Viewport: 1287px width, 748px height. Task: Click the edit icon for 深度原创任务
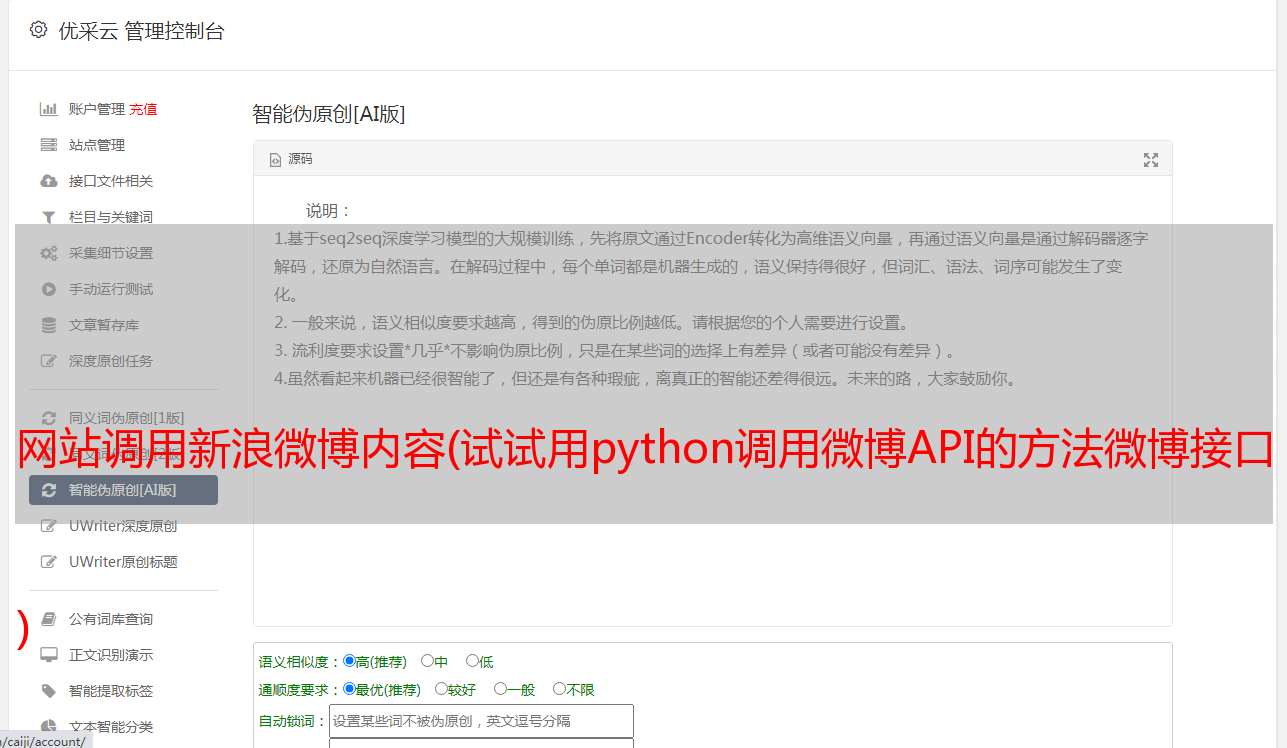pyautogui.click(x=48, y=361)
